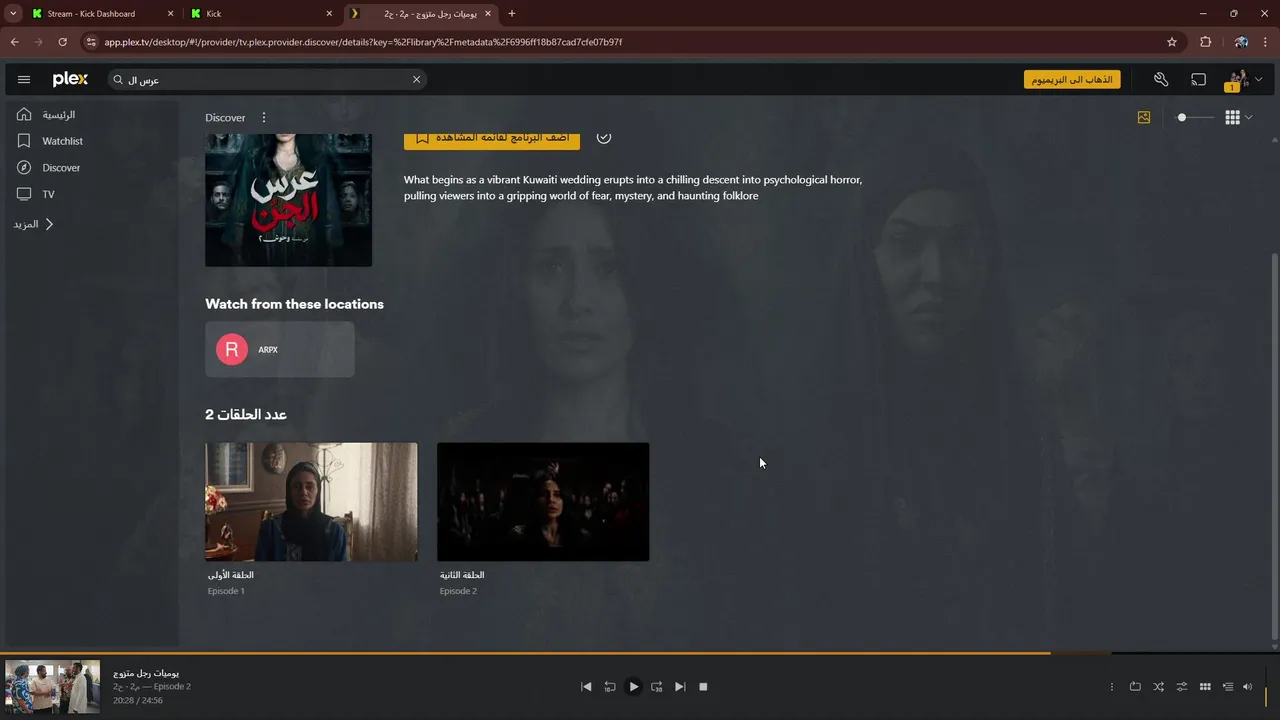Screen dimensions: 1280x720
Task: Click the الحلقة الثانية episode title
Action: (462, 575)
